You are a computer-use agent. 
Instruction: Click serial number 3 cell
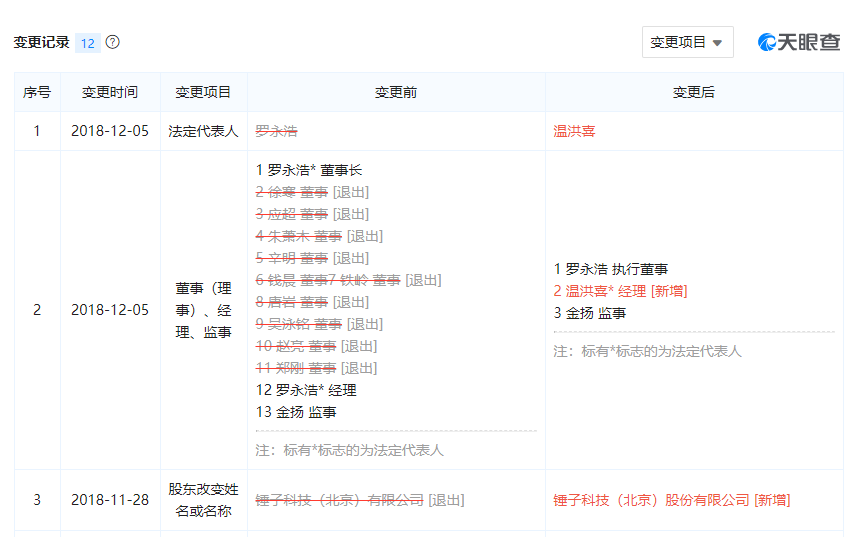(37, 500)
